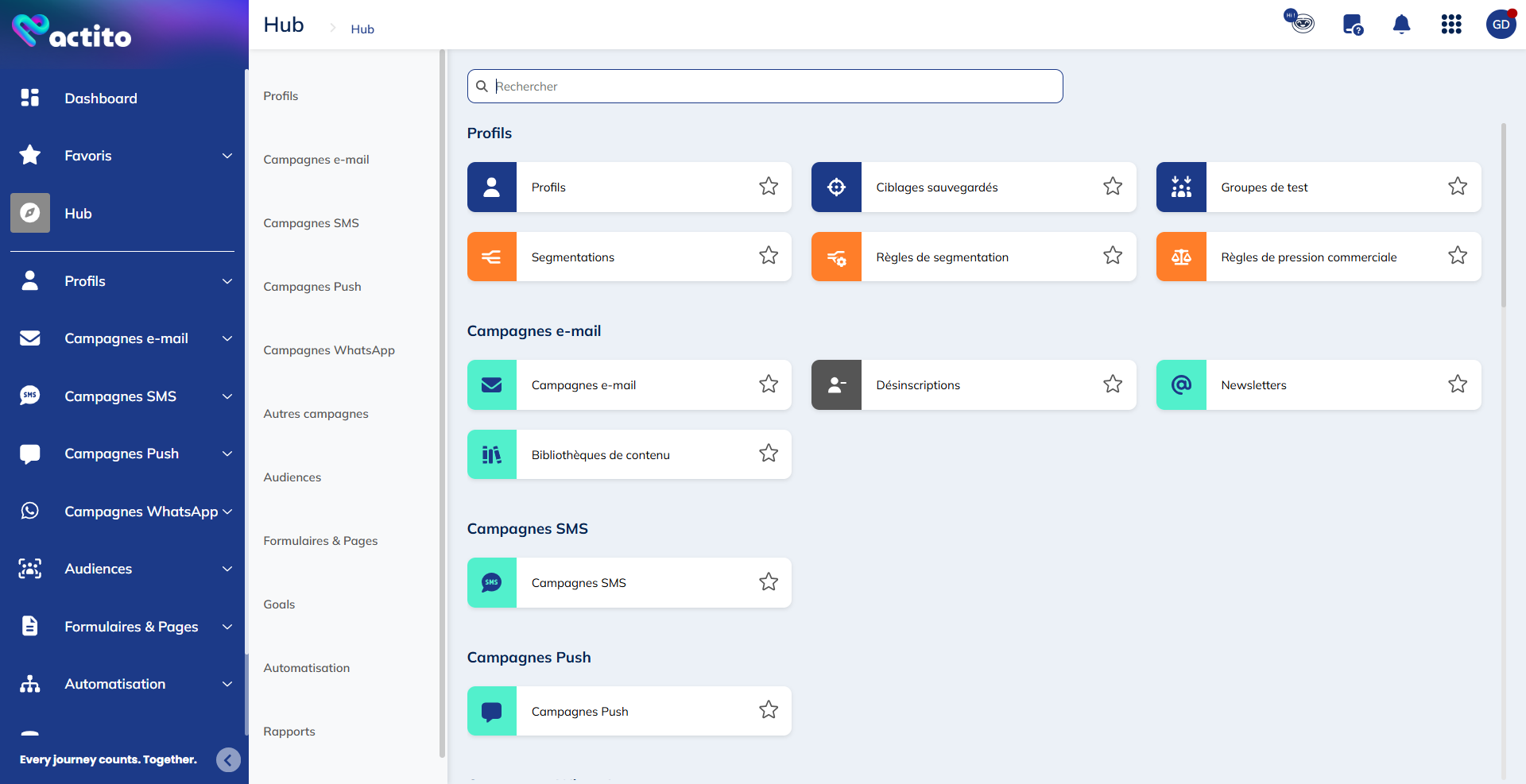Collapse the sidebar with the arrow button

(x=228, y=760)
